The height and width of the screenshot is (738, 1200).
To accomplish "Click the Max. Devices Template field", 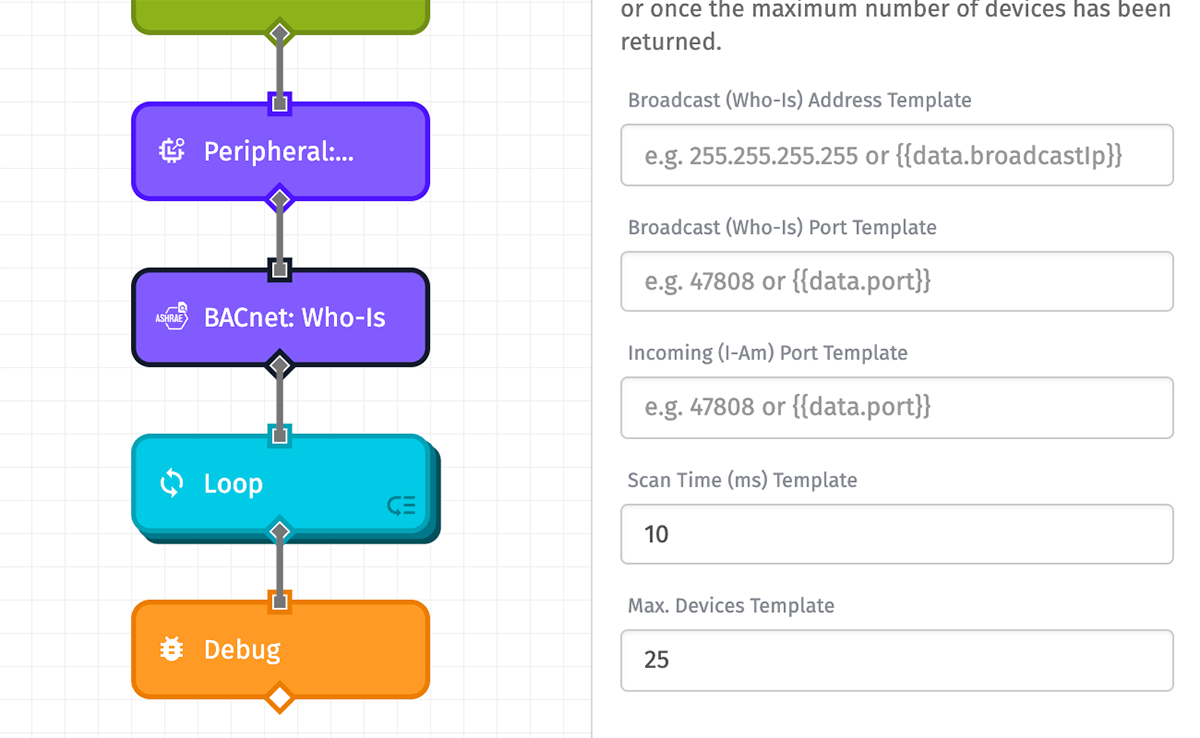I will point(897,660).
